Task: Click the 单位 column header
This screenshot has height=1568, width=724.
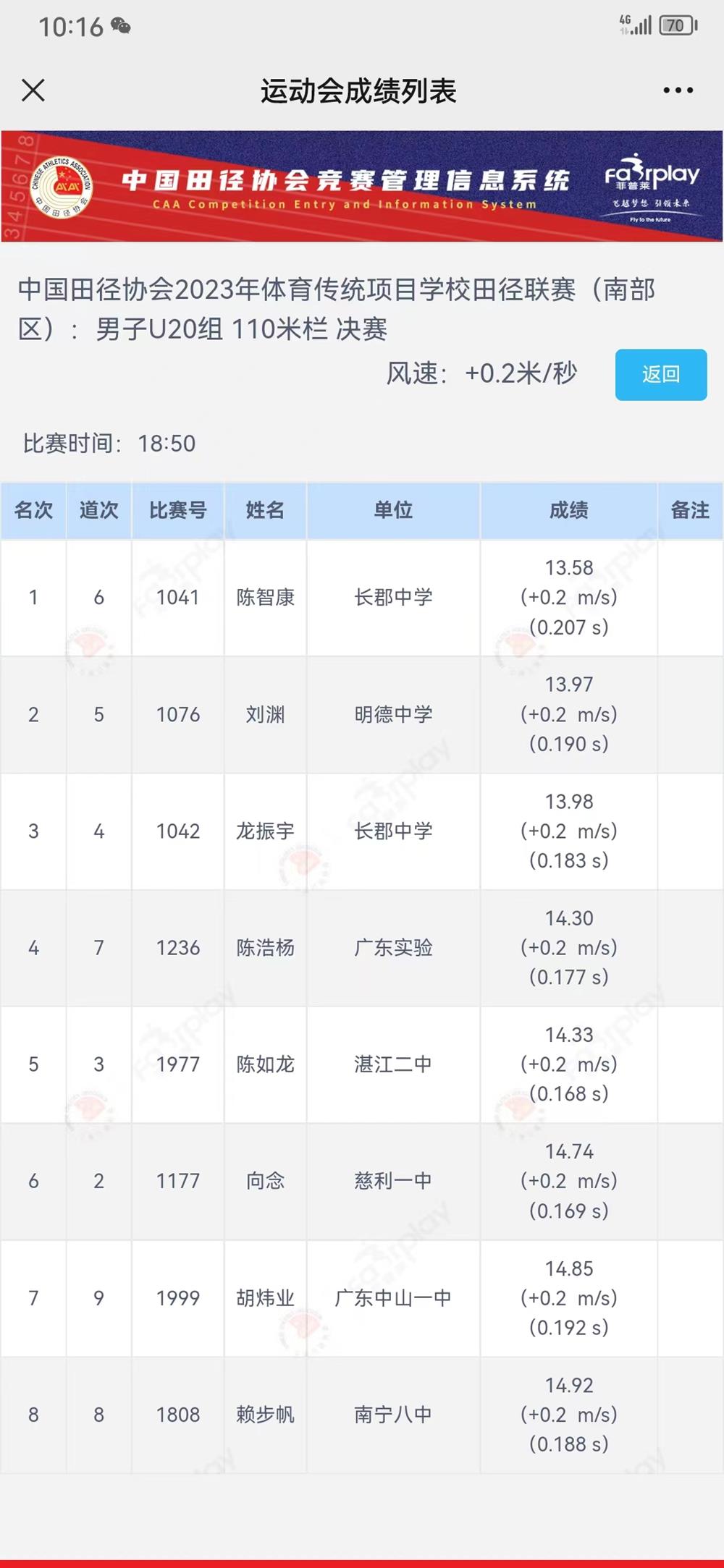Action: click(393, 510)
